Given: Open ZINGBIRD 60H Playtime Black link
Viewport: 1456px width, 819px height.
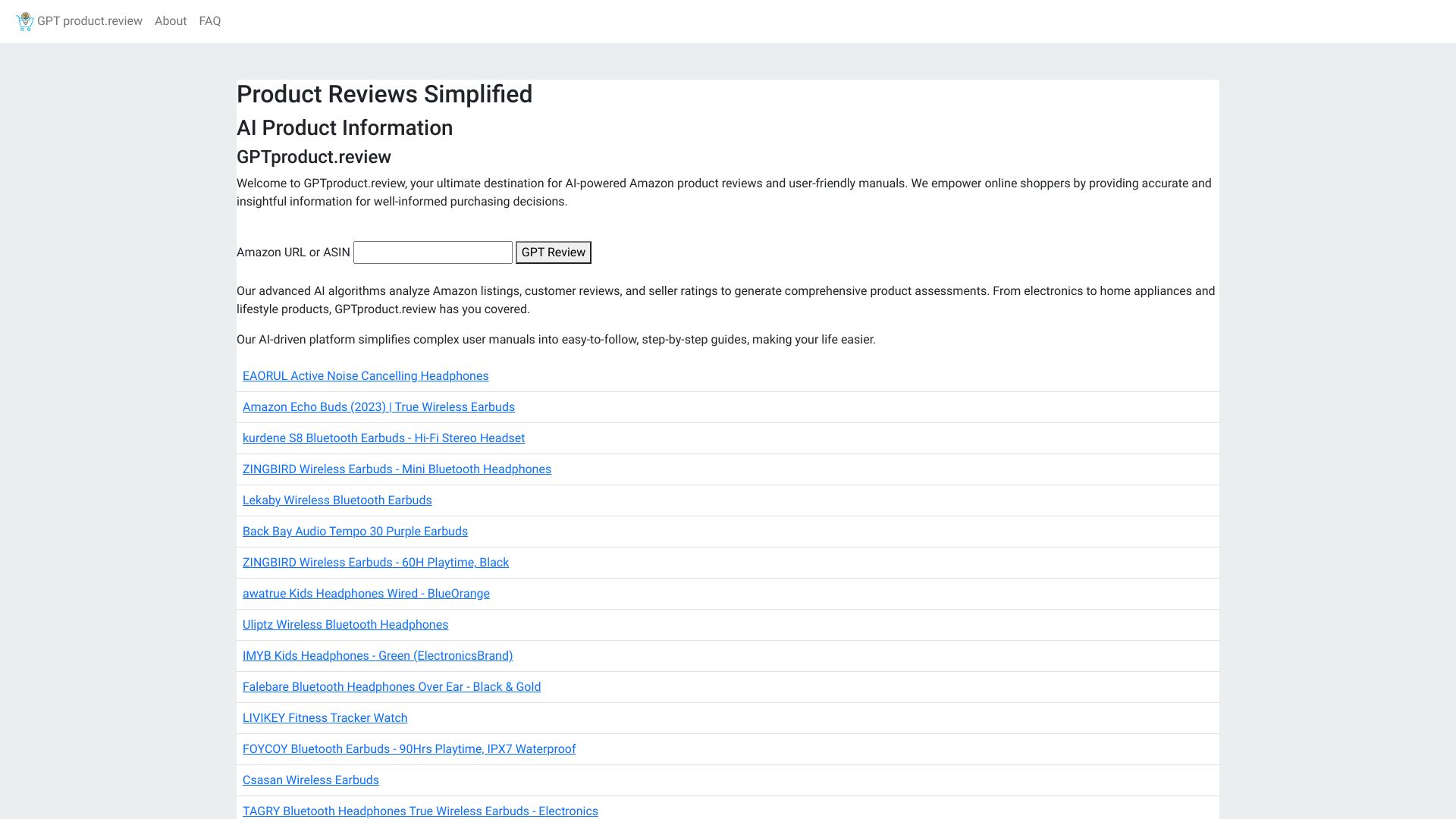Looking at the screenshot, I should (375, 563).
